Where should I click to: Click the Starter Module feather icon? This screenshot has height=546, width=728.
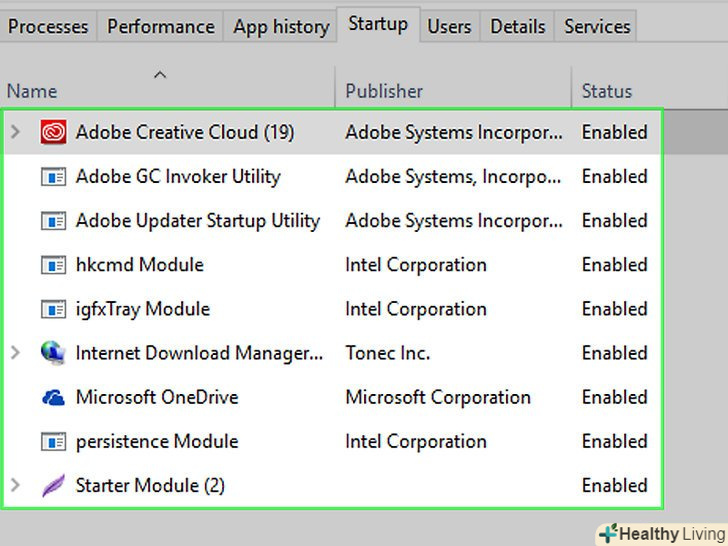pyautogui.click(x=53, y=486)
